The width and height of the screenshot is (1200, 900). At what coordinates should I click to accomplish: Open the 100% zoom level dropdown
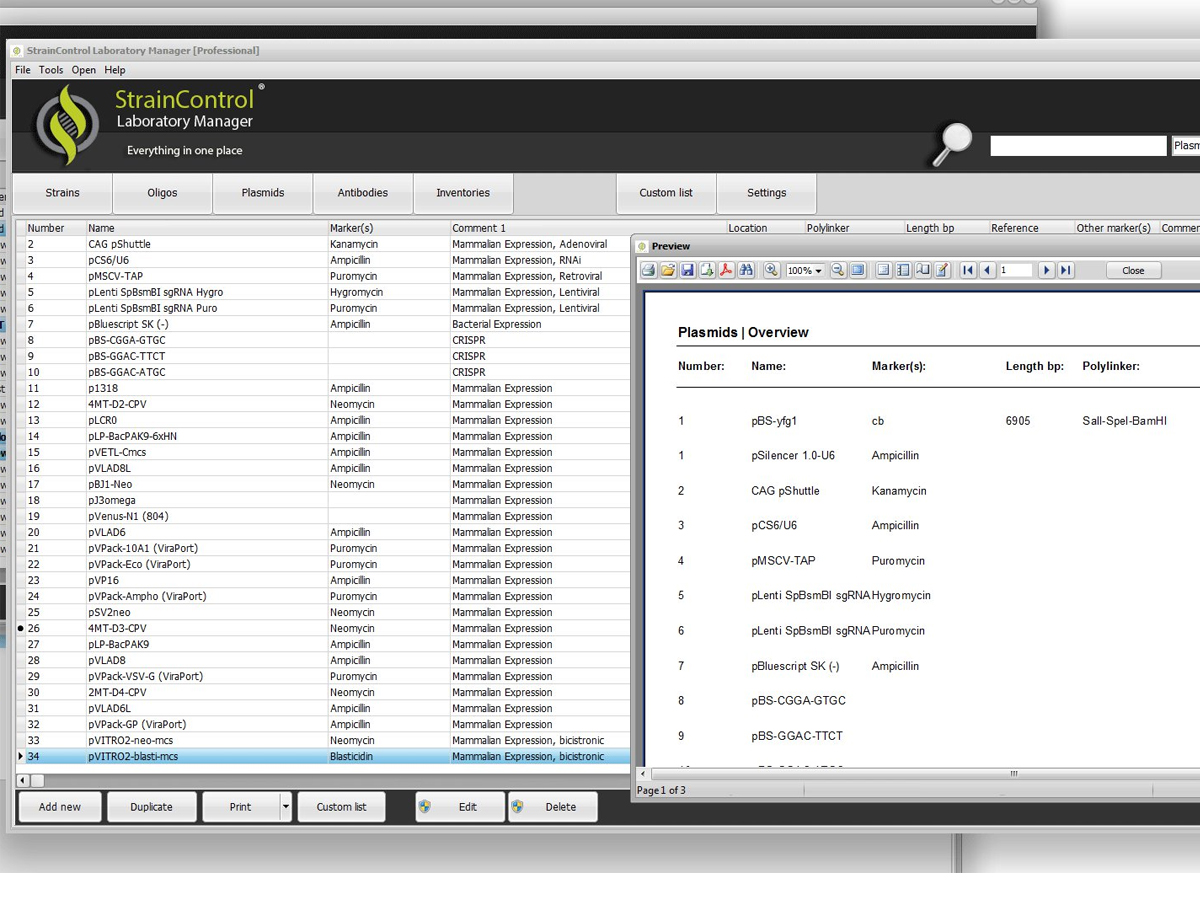(804, 271)
